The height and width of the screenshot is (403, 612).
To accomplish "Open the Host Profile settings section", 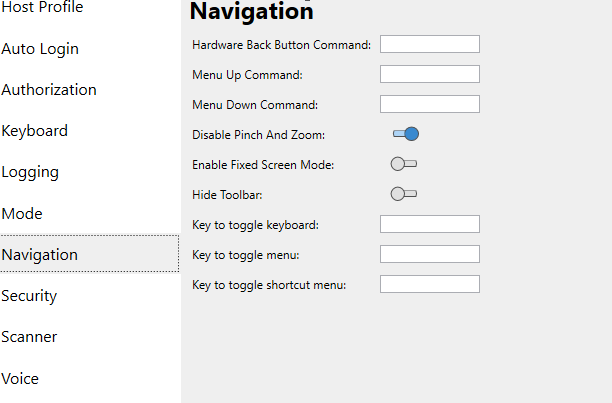I will point(42,8).
